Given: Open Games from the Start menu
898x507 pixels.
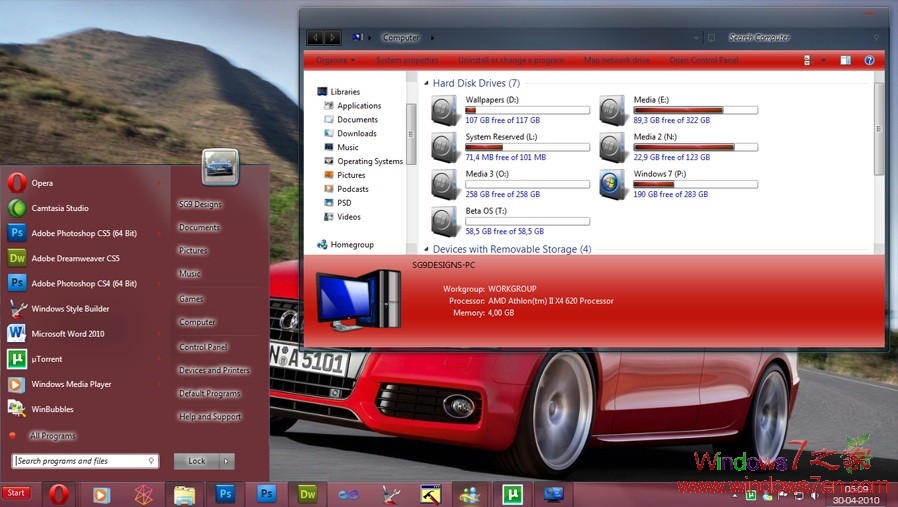Looking at the screenshot, I should tap(191, 298).
